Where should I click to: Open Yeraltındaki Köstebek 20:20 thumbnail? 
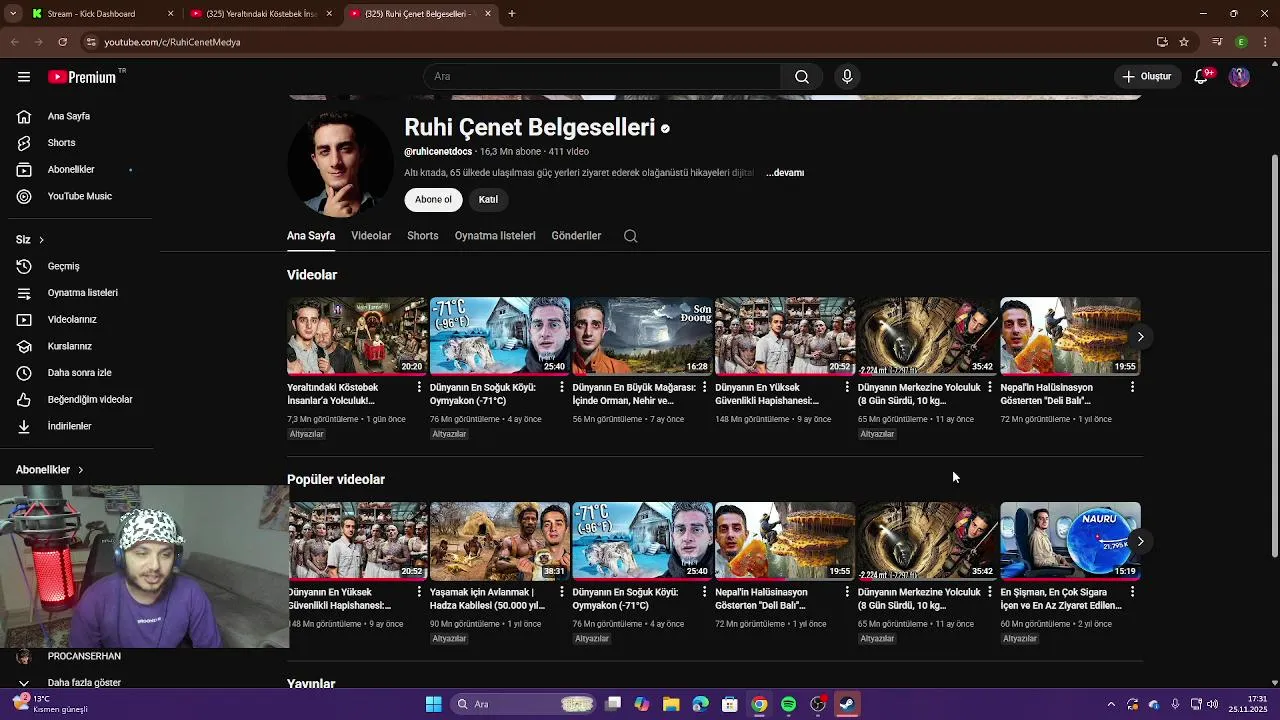pyautogui.click(x=357, y=336)
